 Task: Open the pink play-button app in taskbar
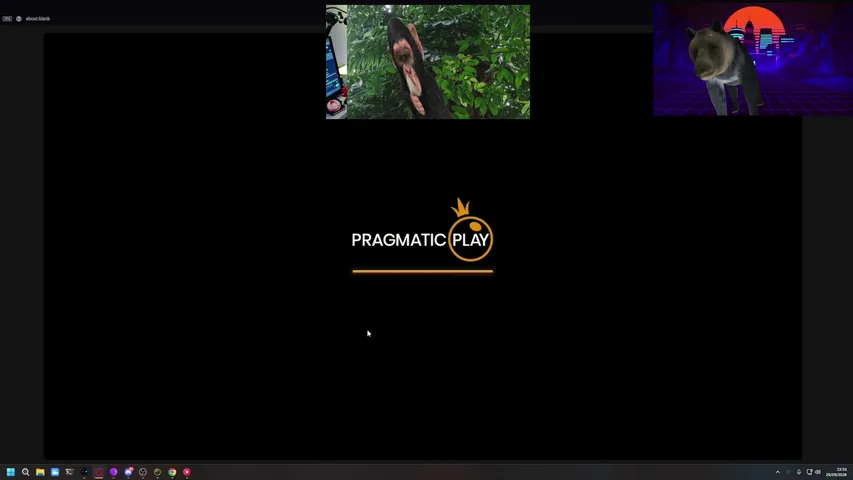pyautogui.click(x=187, y=472)
